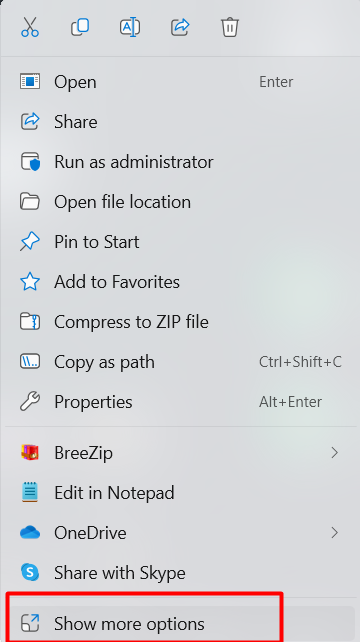Choose Edit in Notepad
Screen dimensions: 360x642
(180, 493)
